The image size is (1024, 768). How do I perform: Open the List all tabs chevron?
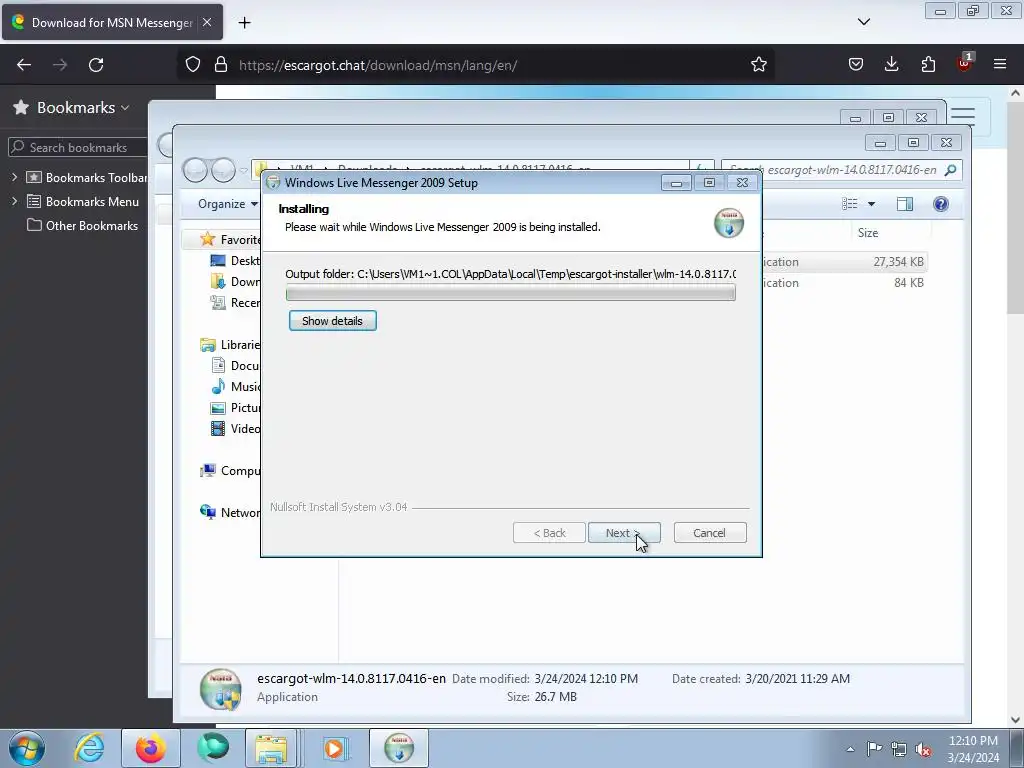coord(863,22)
